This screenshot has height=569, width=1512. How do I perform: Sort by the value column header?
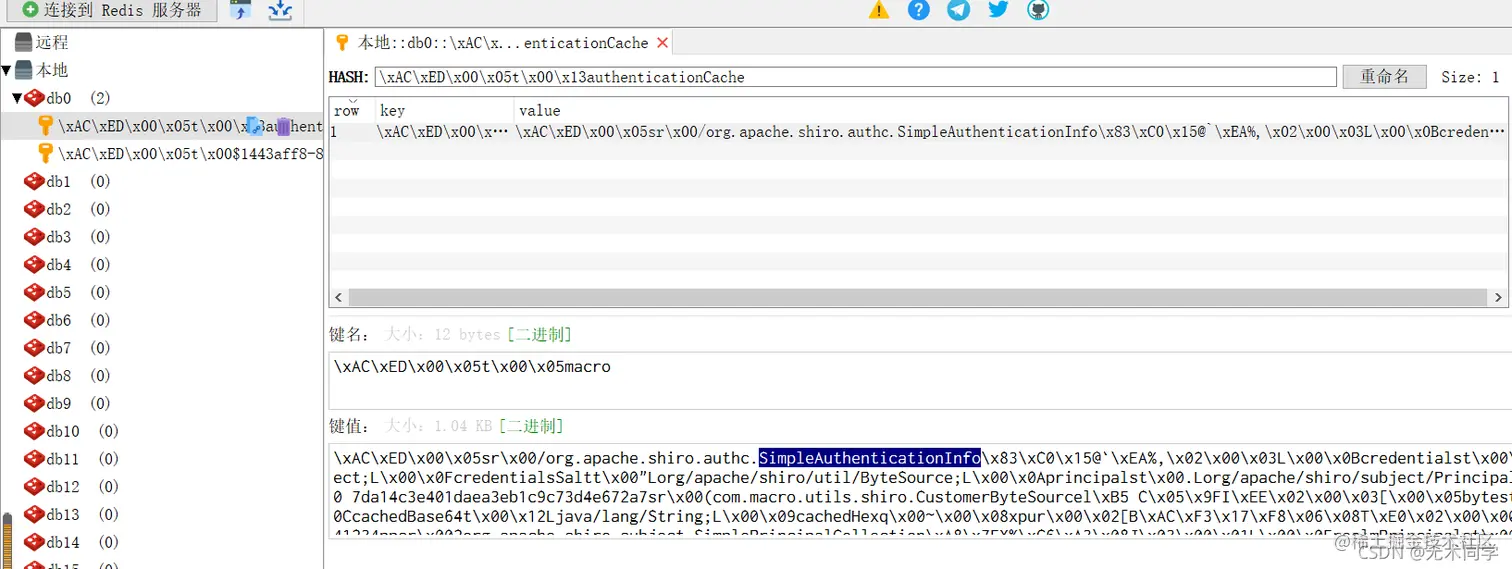[x=1010, y=110]
